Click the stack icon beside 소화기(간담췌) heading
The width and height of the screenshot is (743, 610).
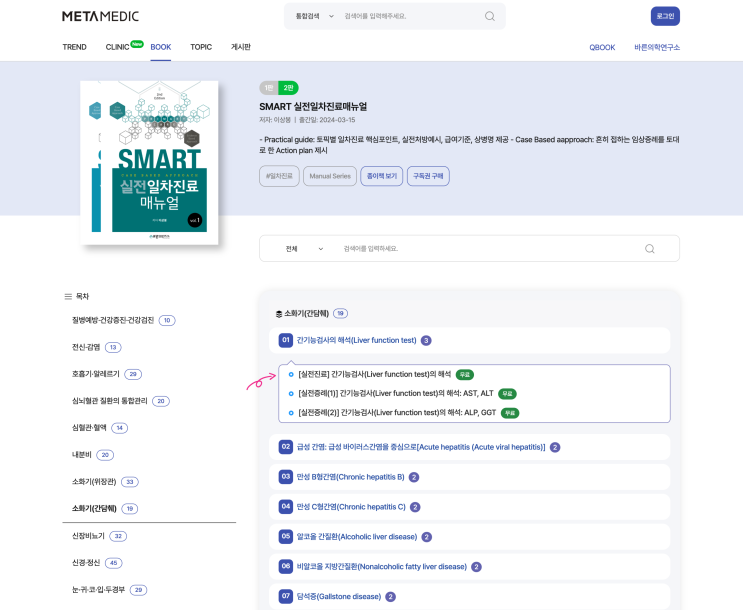click(x=279, y=314)
